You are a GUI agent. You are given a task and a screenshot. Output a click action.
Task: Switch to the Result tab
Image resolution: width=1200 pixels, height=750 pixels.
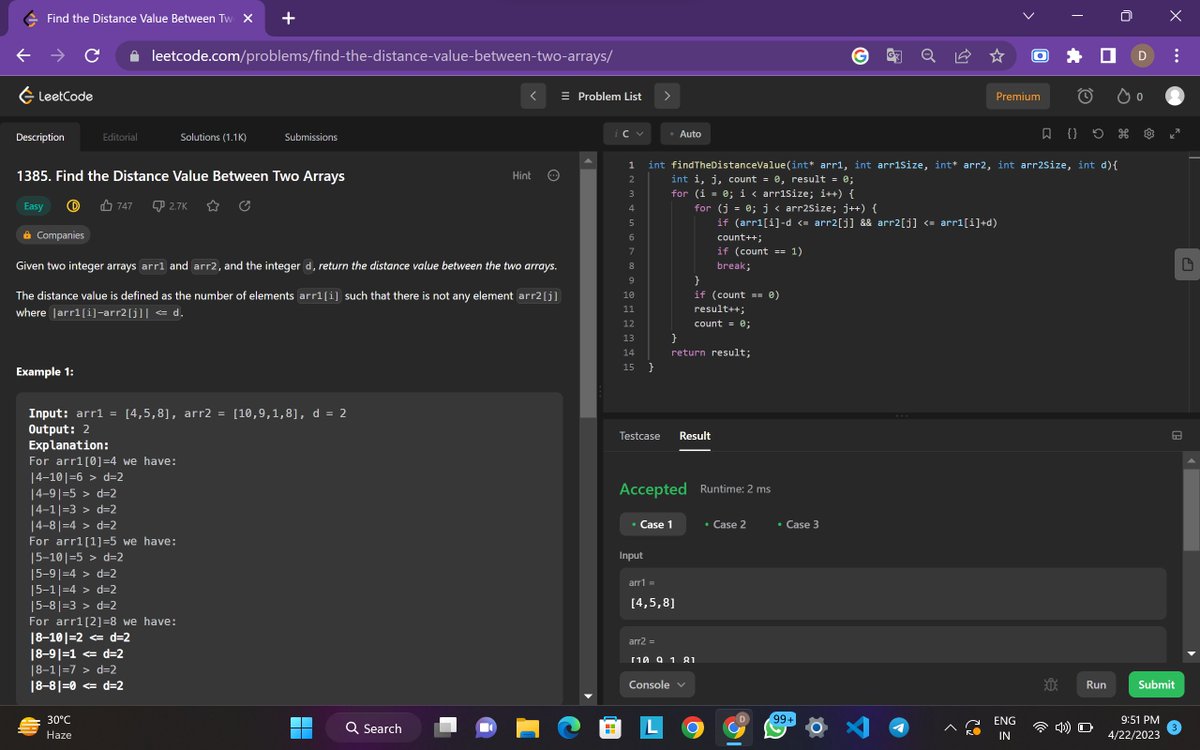(695, 436)
